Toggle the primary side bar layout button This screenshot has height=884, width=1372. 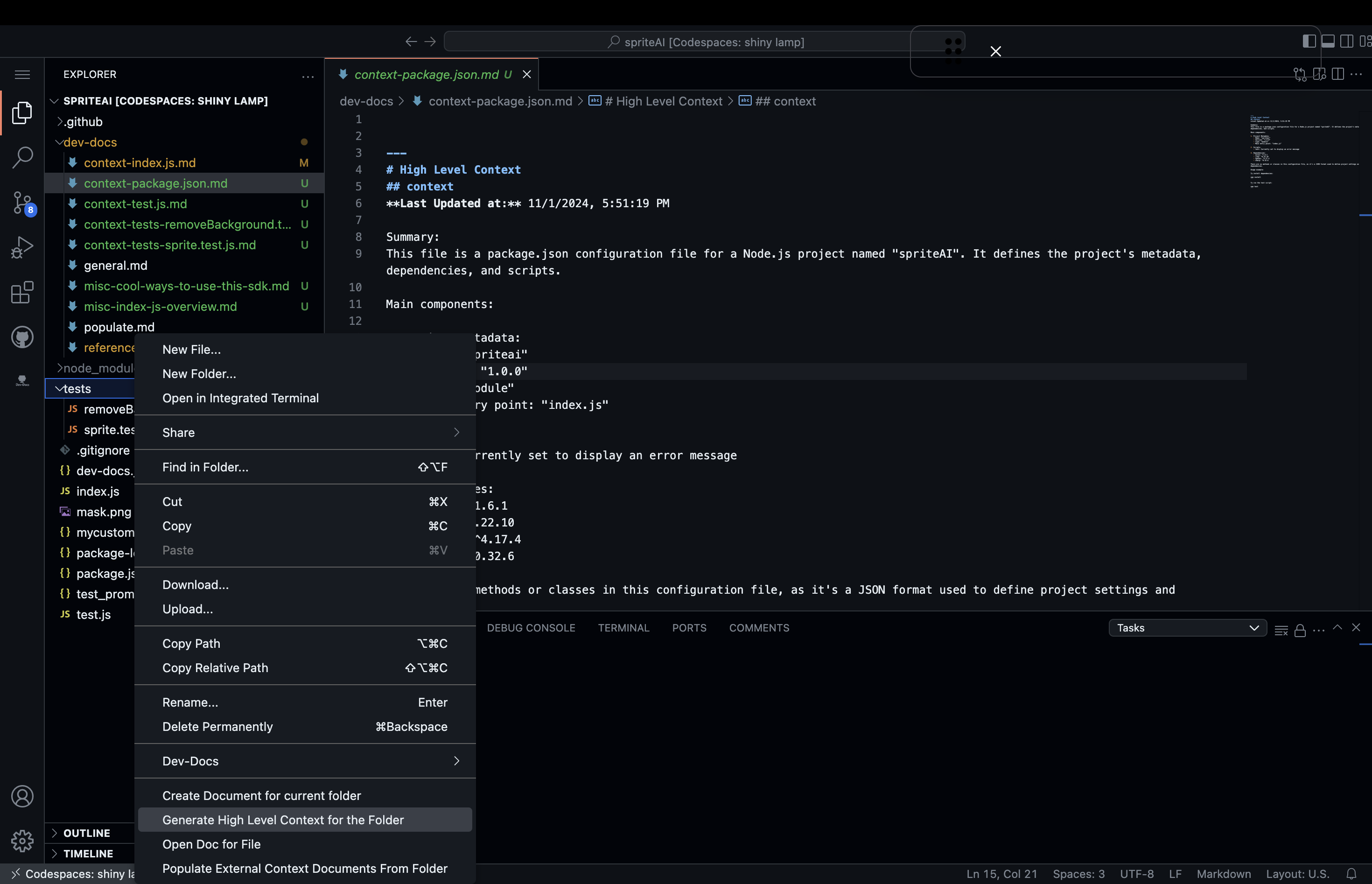coord(1309,42)
